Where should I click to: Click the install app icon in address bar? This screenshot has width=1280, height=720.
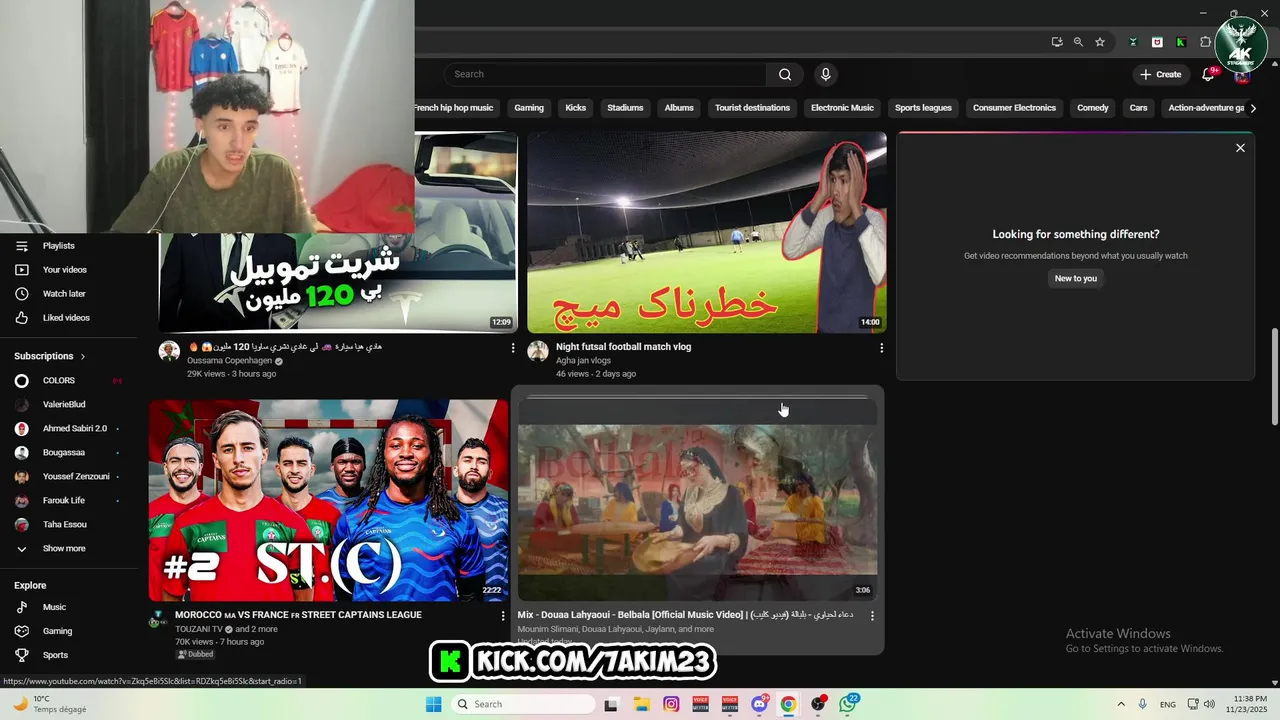[1057, 42]
